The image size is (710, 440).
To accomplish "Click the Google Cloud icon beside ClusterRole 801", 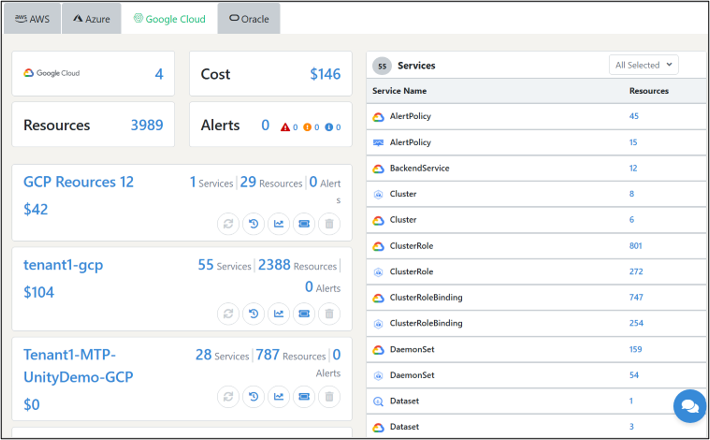I will coord(378,247).
